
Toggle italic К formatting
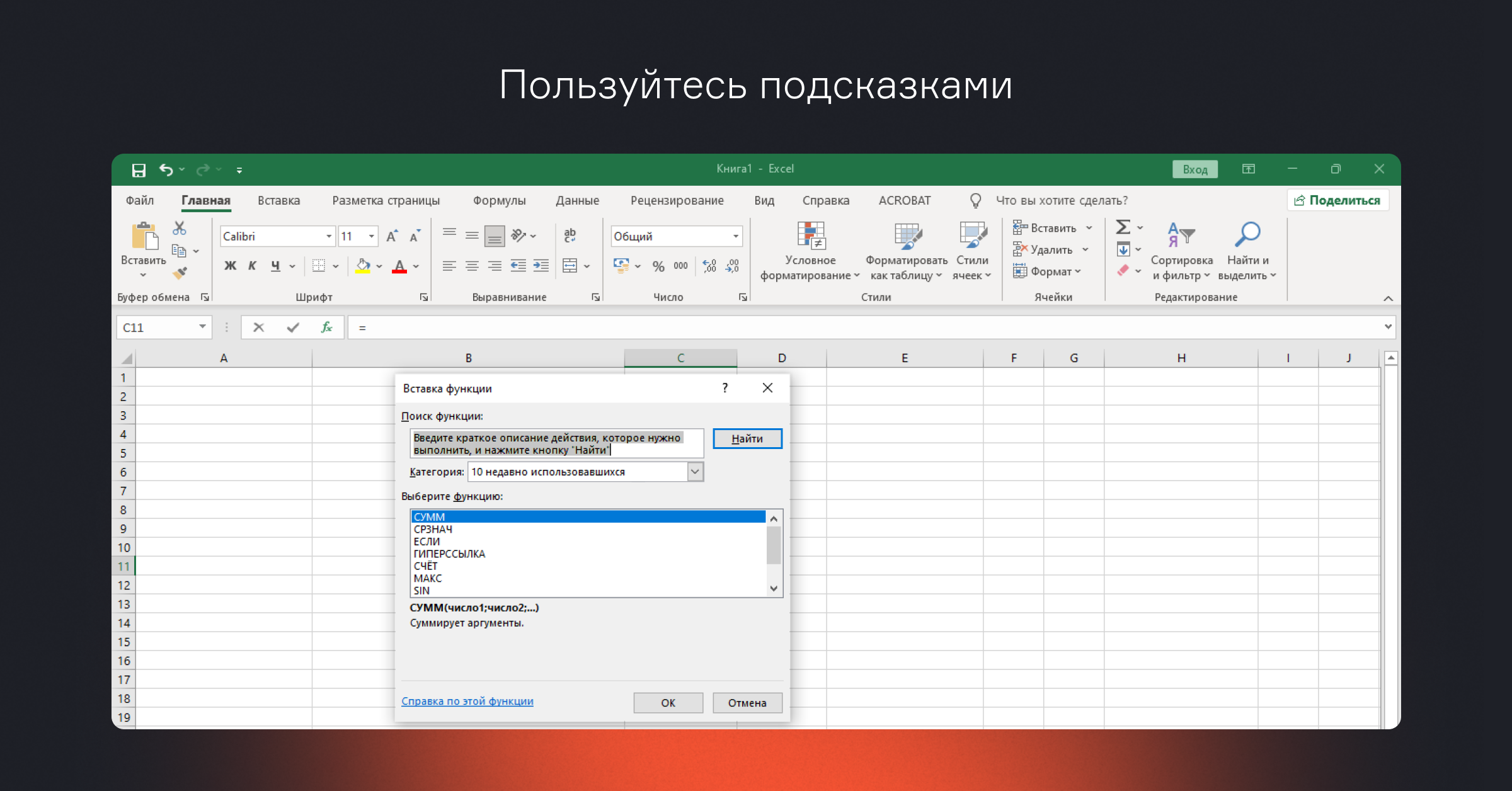coord(252,266)
